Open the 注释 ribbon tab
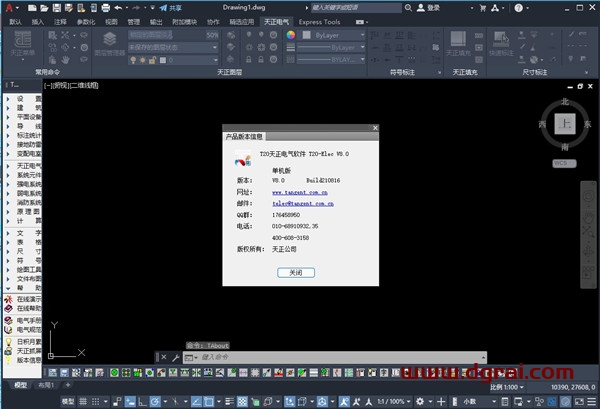The height and width of the screenshot is (409, 600). tap(61, 21)
